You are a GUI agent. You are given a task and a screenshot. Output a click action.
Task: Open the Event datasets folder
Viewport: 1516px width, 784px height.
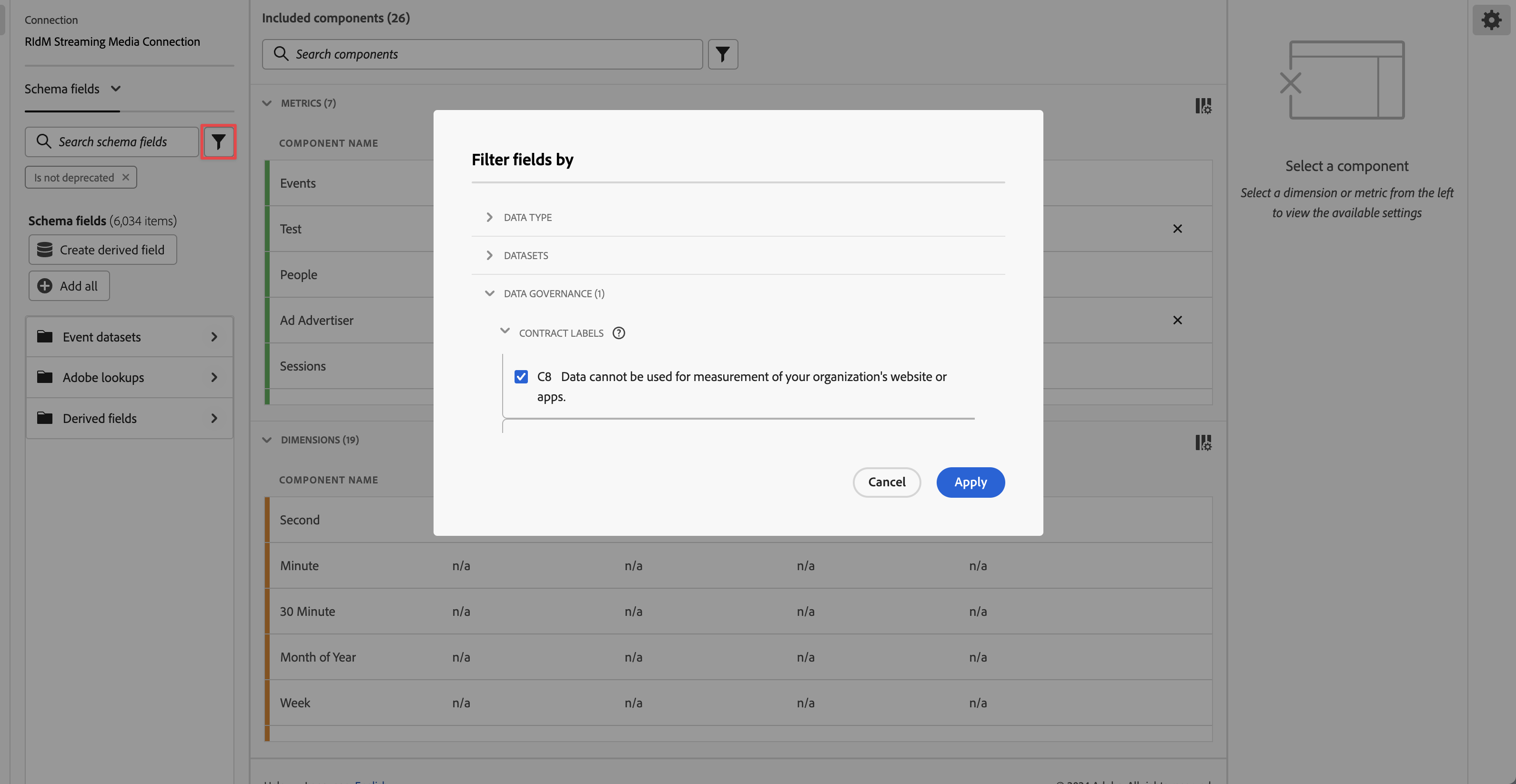[x=129, y=337]
